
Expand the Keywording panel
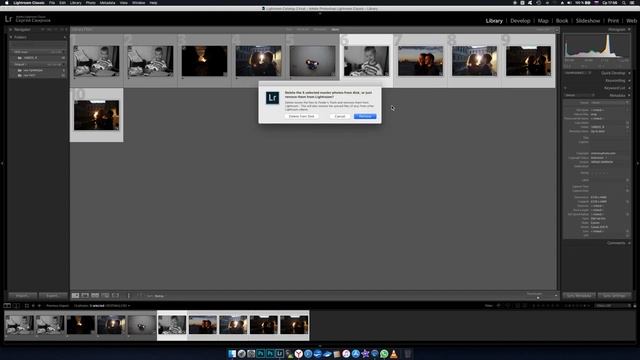point(629,80)
